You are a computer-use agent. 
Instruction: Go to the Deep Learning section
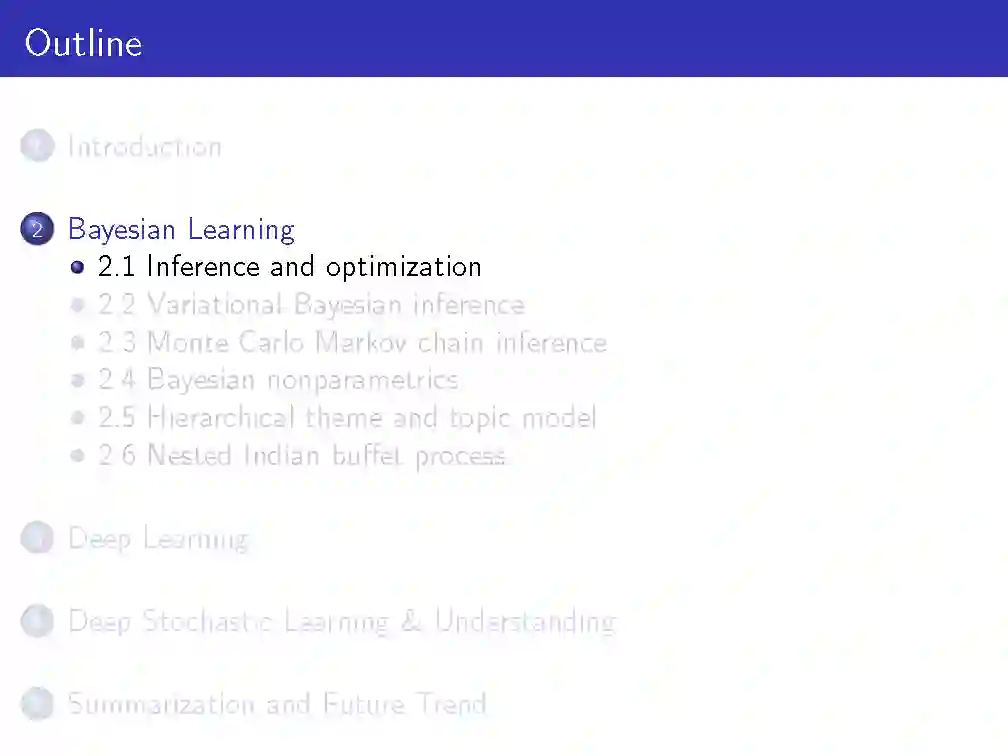(x=158, y=539)
